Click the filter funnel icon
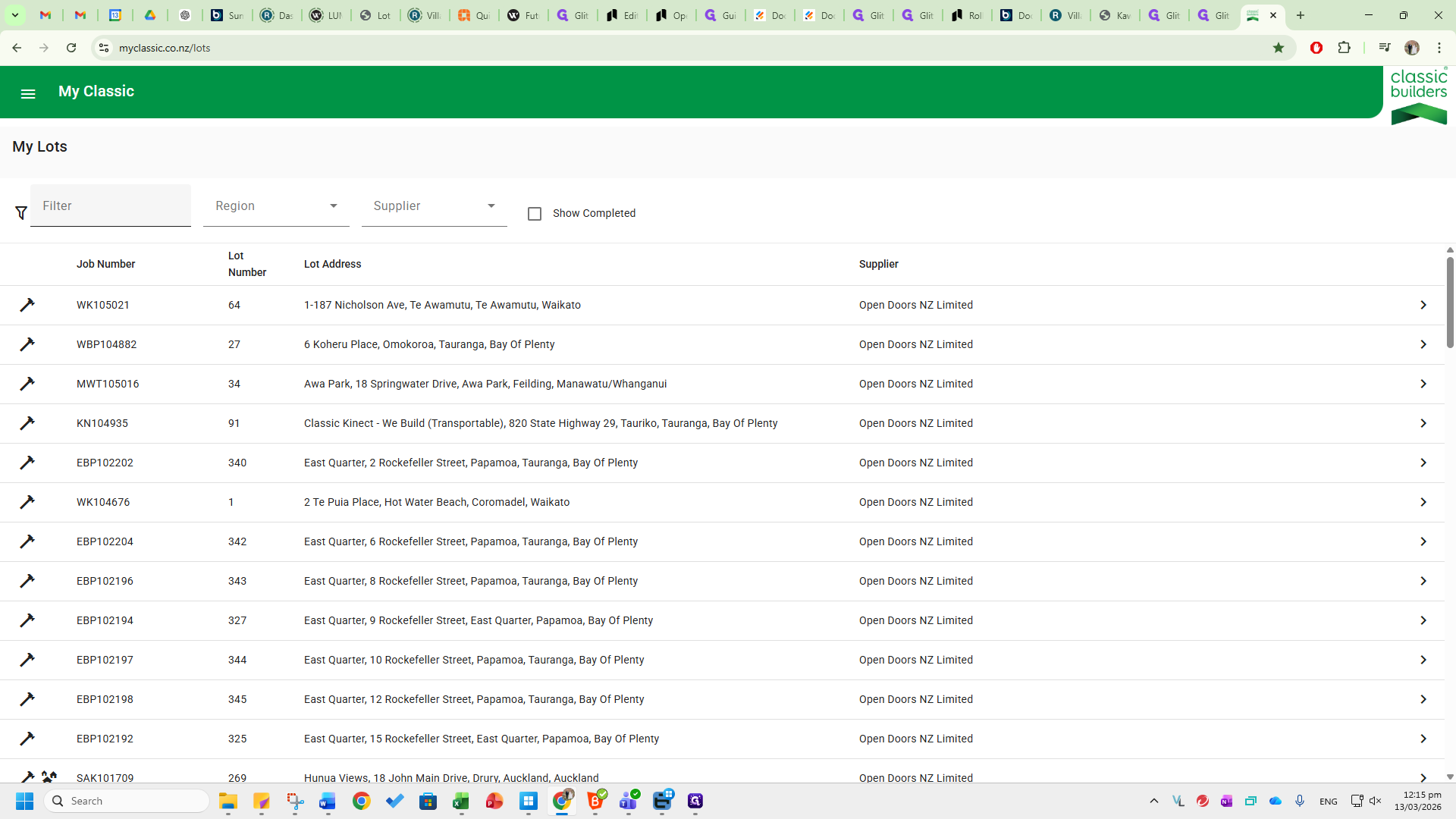This screenshot has width=1456, height=819. coord(21,213)
